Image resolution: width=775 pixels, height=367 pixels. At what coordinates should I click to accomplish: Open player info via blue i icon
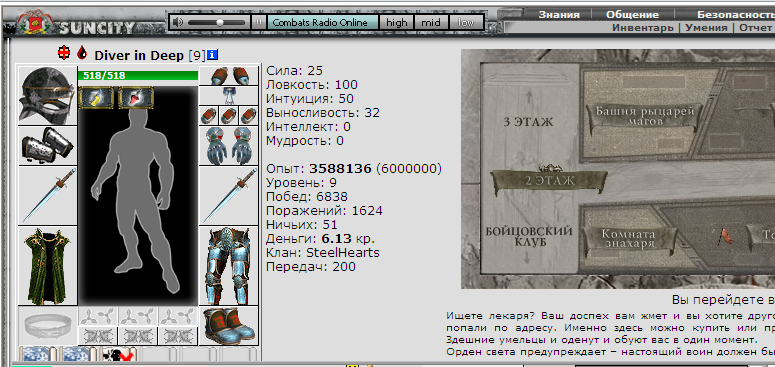[212, 55]
